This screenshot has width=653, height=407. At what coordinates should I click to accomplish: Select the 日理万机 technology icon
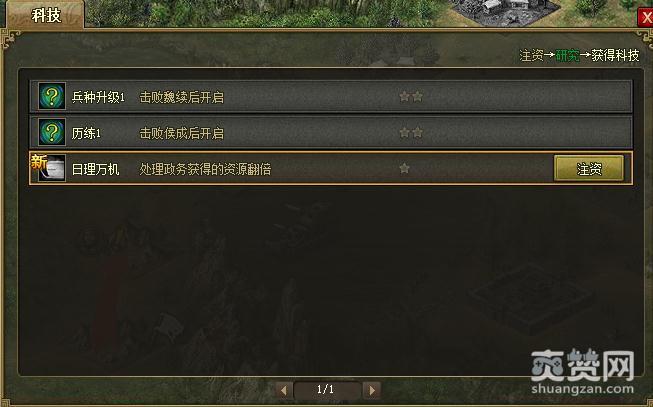pyautogui.click(x=53, y=168)
